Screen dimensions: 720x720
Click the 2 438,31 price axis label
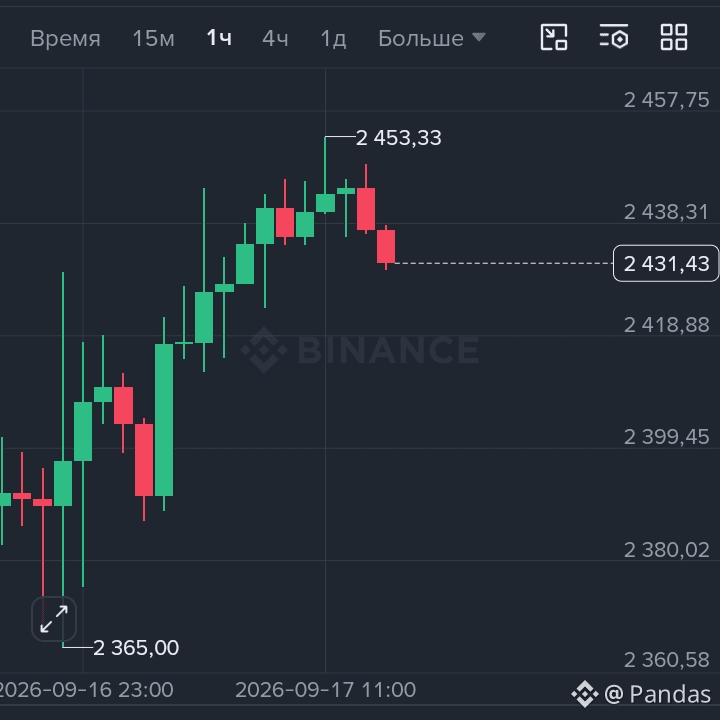click(666, 212)
